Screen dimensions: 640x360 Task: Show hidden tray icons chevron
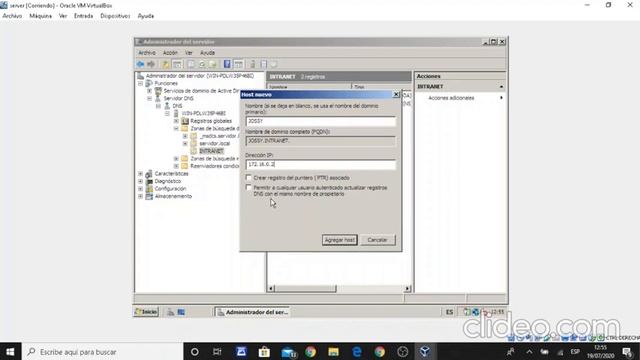click(x=529, y=351)
